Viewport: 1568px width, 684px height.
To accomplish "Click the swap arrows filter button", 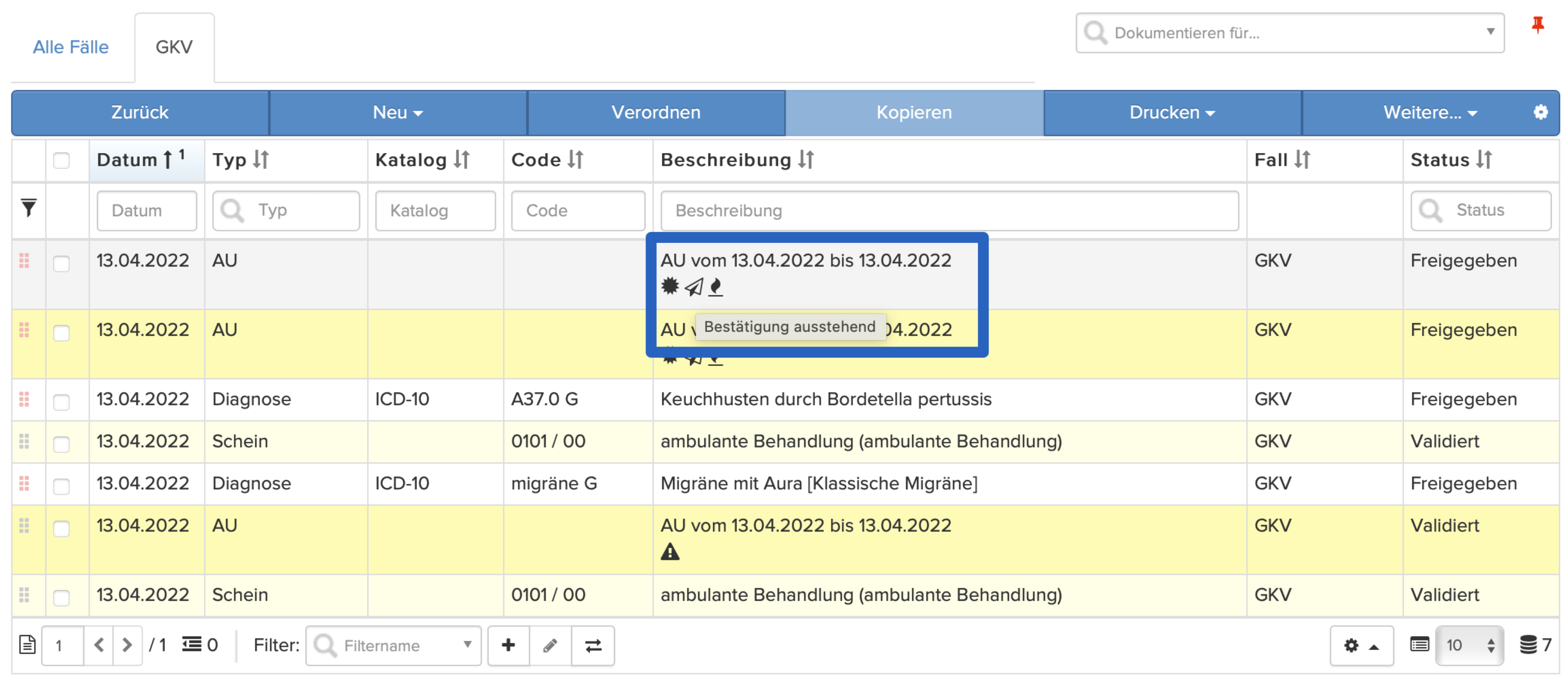I will [x=593, y=645].
